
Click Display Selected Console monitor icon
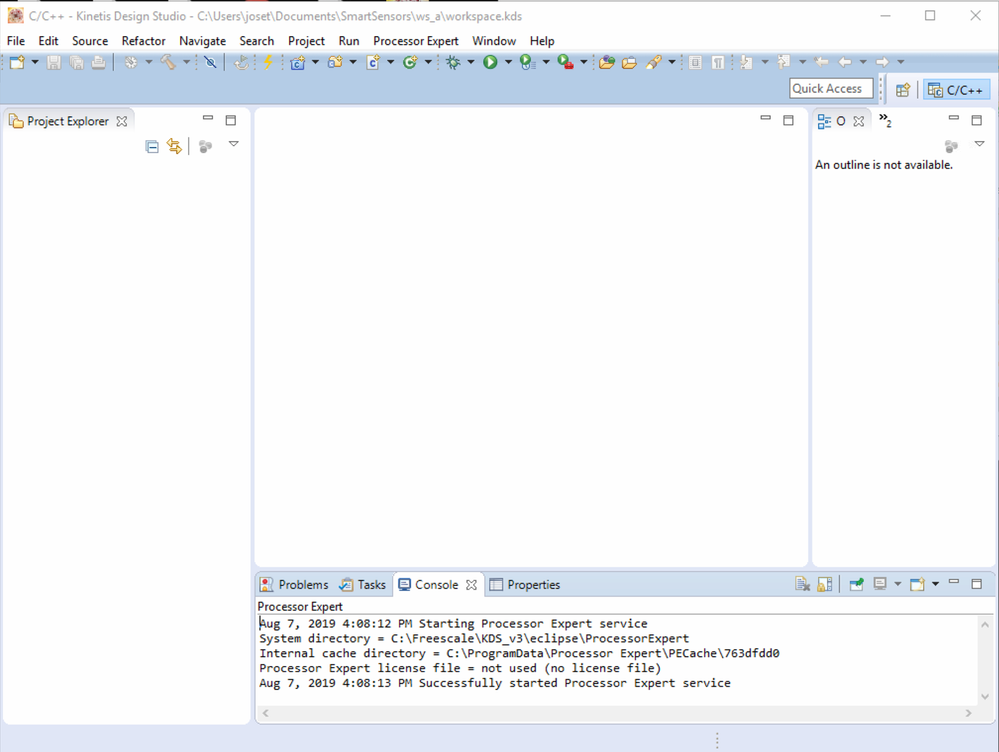[880, 584]
